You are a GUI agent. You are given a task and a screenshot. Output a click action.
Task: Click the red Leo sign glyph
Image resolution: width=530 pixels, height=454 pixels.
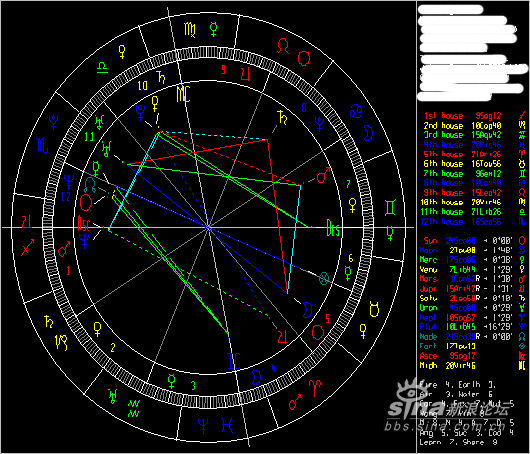click(283, 46)
